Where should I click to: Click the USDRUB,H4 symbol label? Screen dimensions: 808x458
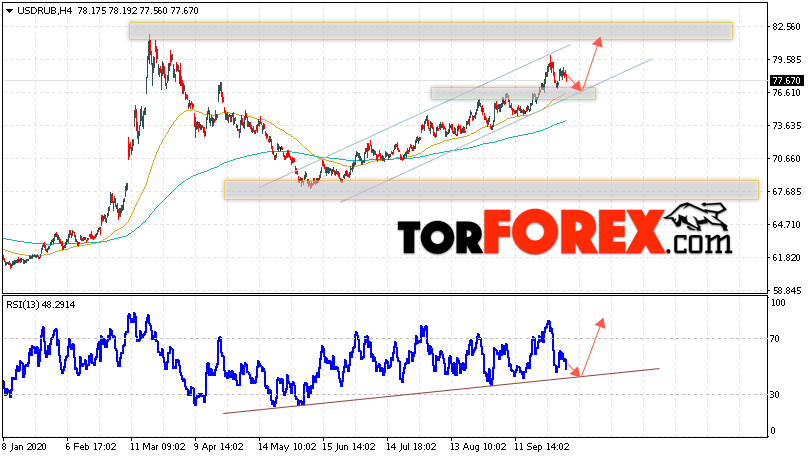click(x=44, y=11)
